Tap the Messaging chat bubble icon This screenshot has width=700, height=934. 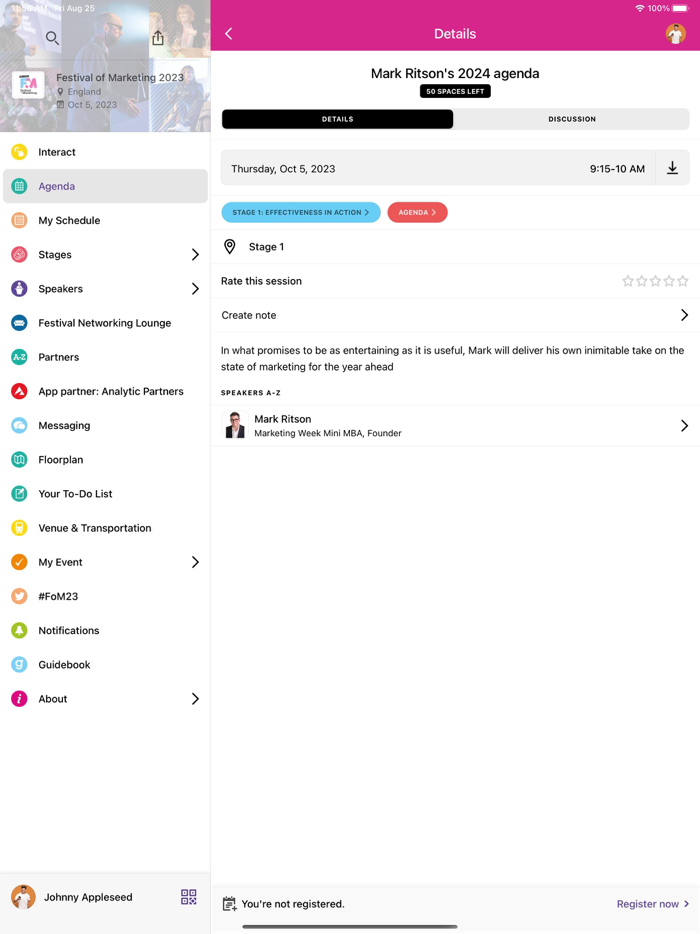pyautogui.click(x=19, y=425)
